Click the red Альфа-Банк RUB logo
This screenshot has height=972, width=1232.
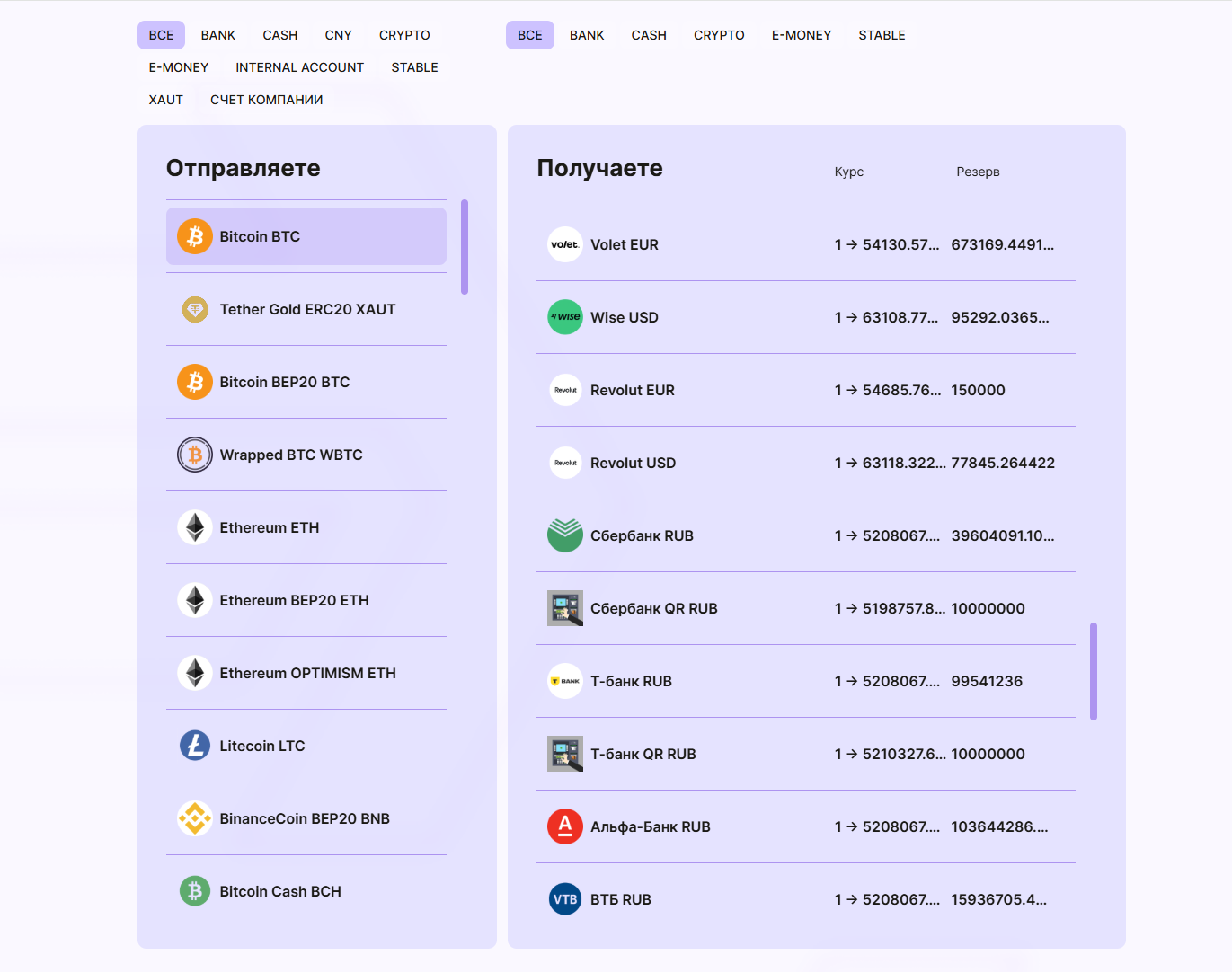[x=565, y=826]
